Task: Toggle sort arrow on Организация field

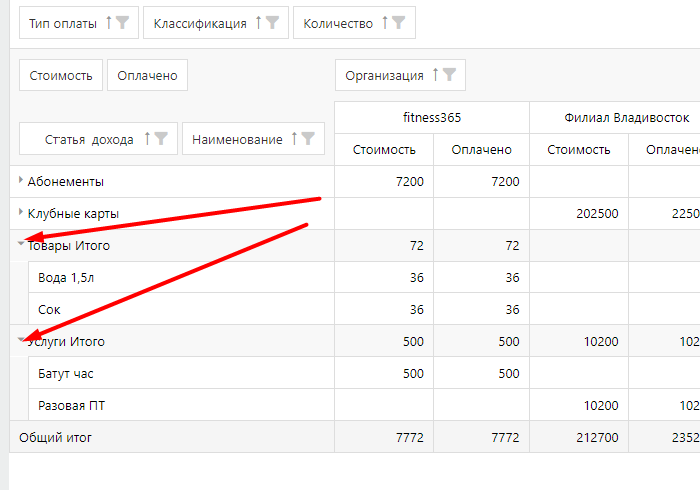Action: click(435, 75)
